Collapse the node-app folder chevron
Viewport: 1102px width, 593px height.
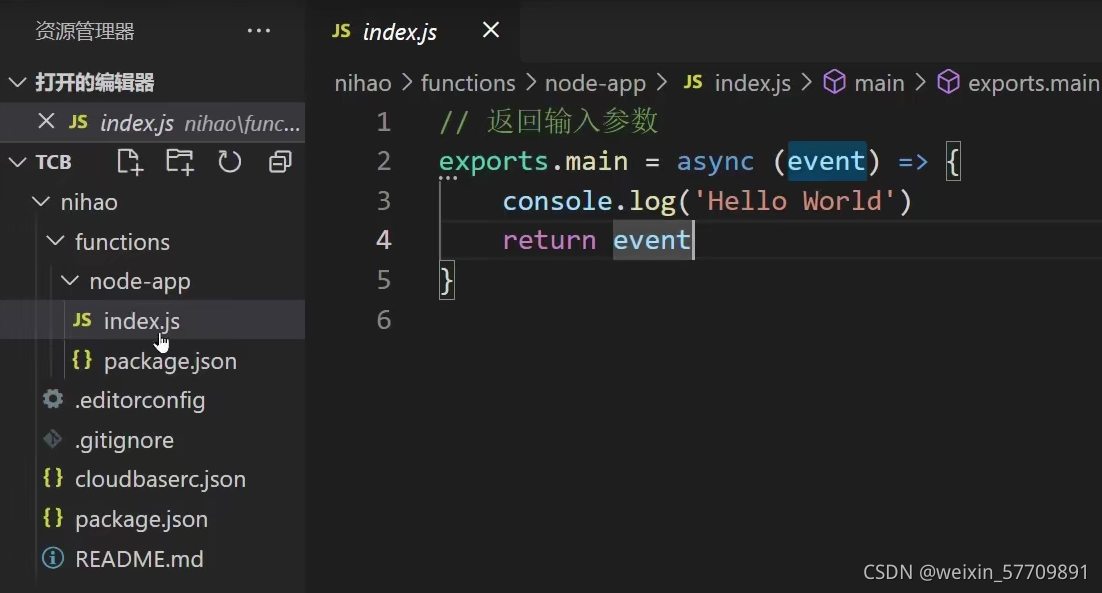tap(70, 280)
